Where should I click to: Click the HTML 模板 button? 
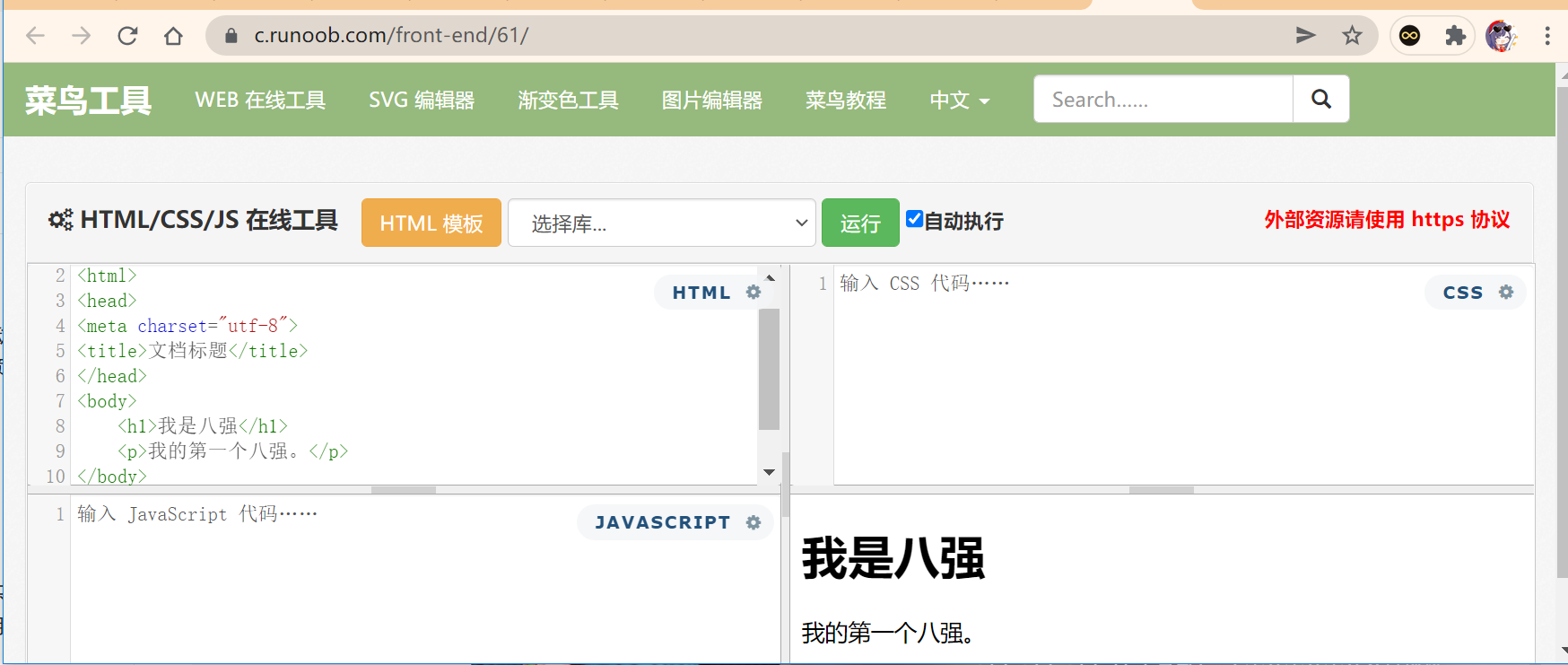pyautogui.click(x=431, y=223)
